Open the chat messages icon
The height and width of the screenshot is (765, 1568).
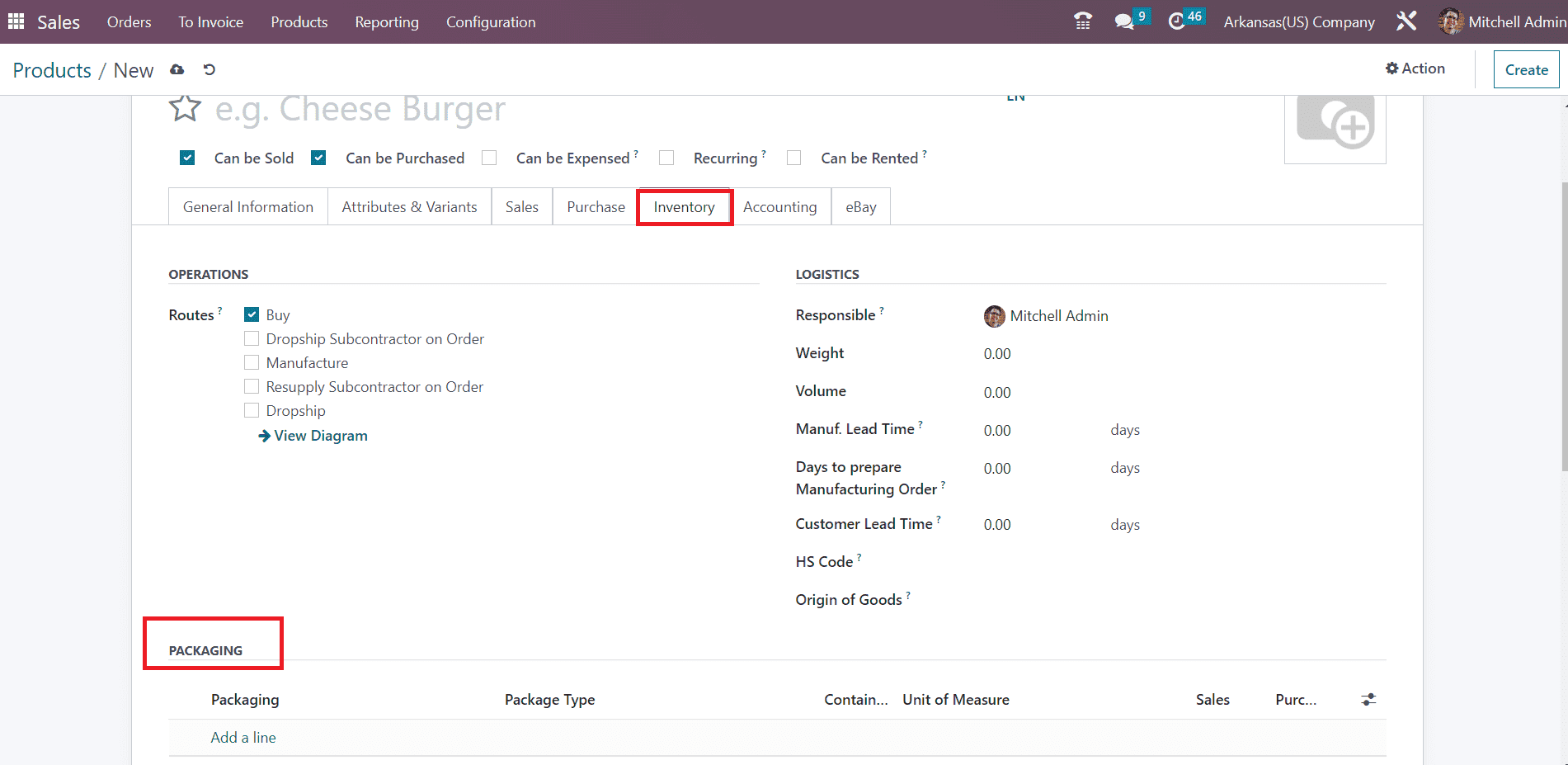click(x=1123, y=21)
